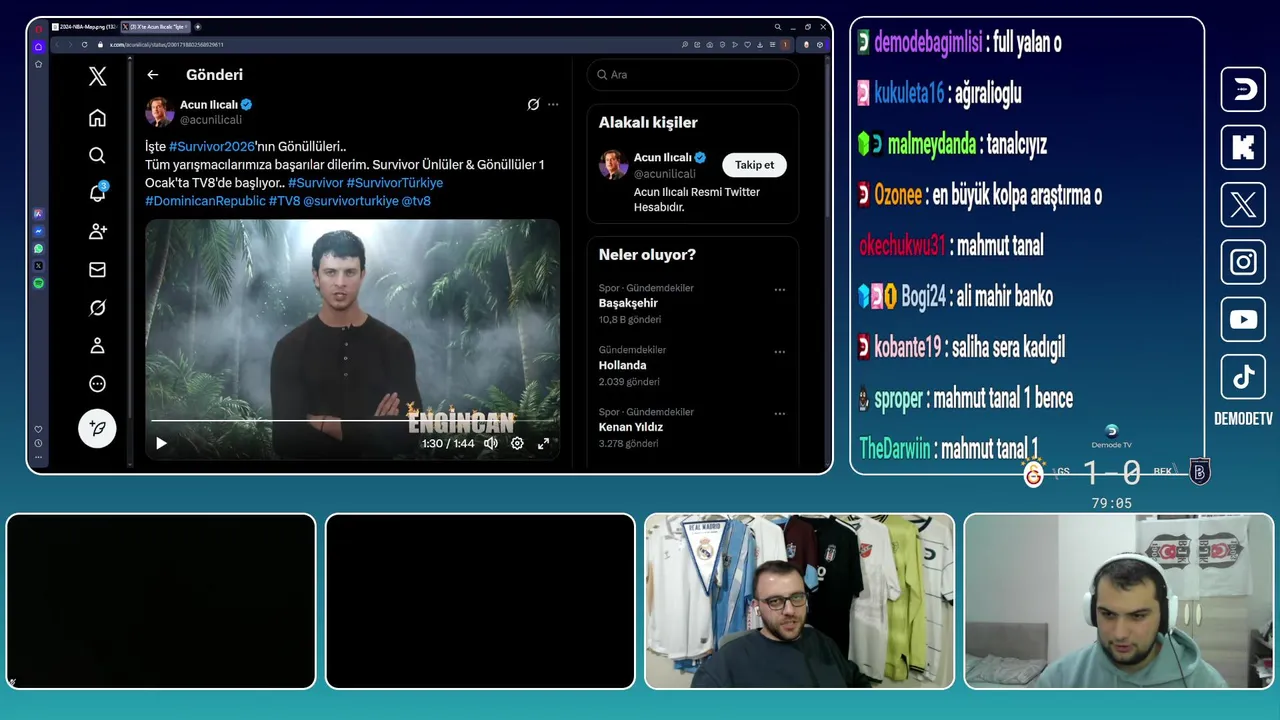Screen dimensions: 1280x720
Task: Click the webcam of man with headphones
Action: pyautogui.click(x=1119, y=601)
